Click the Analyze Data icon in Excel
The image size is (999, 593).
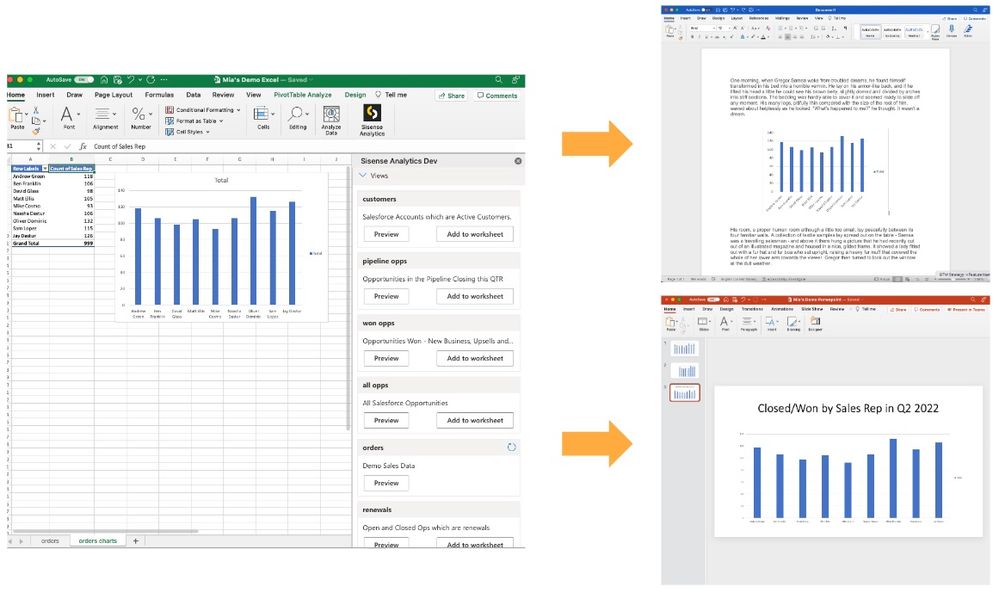click(x=331, y=115)
